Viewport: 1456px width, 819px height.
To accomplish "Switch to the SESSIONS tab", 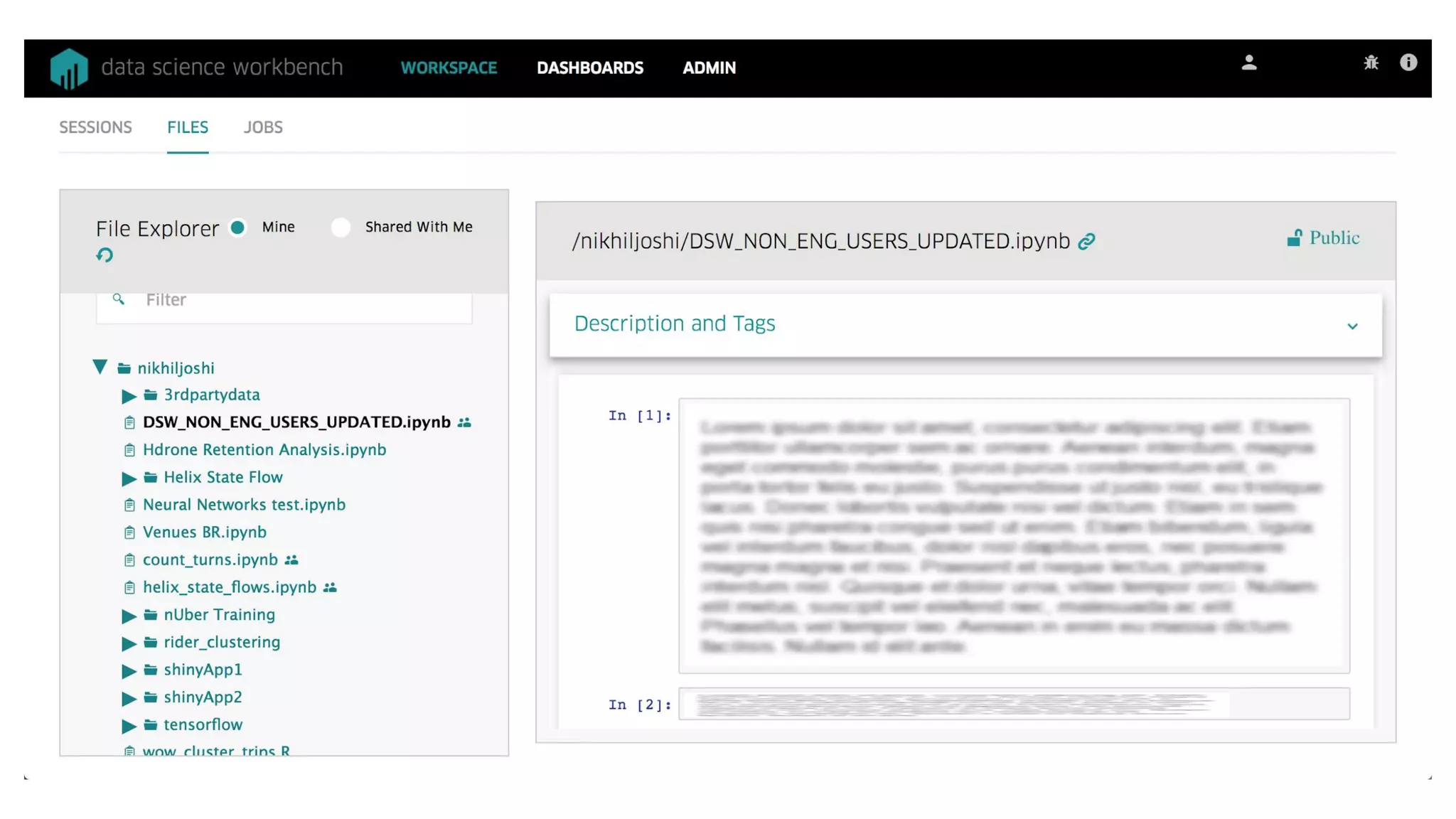I will (x=95, y=127).
